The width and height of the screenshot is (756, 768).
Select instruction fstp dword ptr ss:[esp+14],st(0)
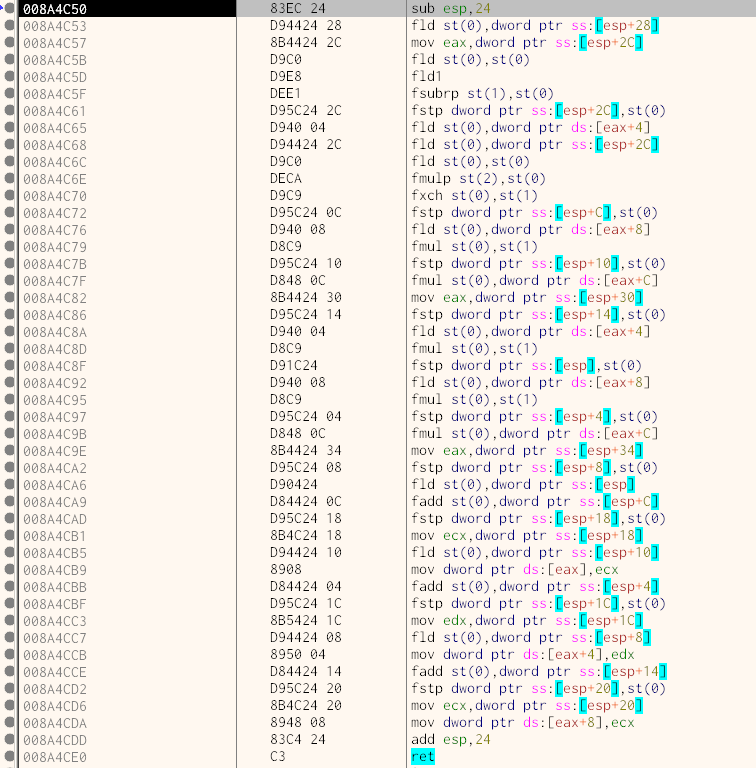(x=539, y=314)
